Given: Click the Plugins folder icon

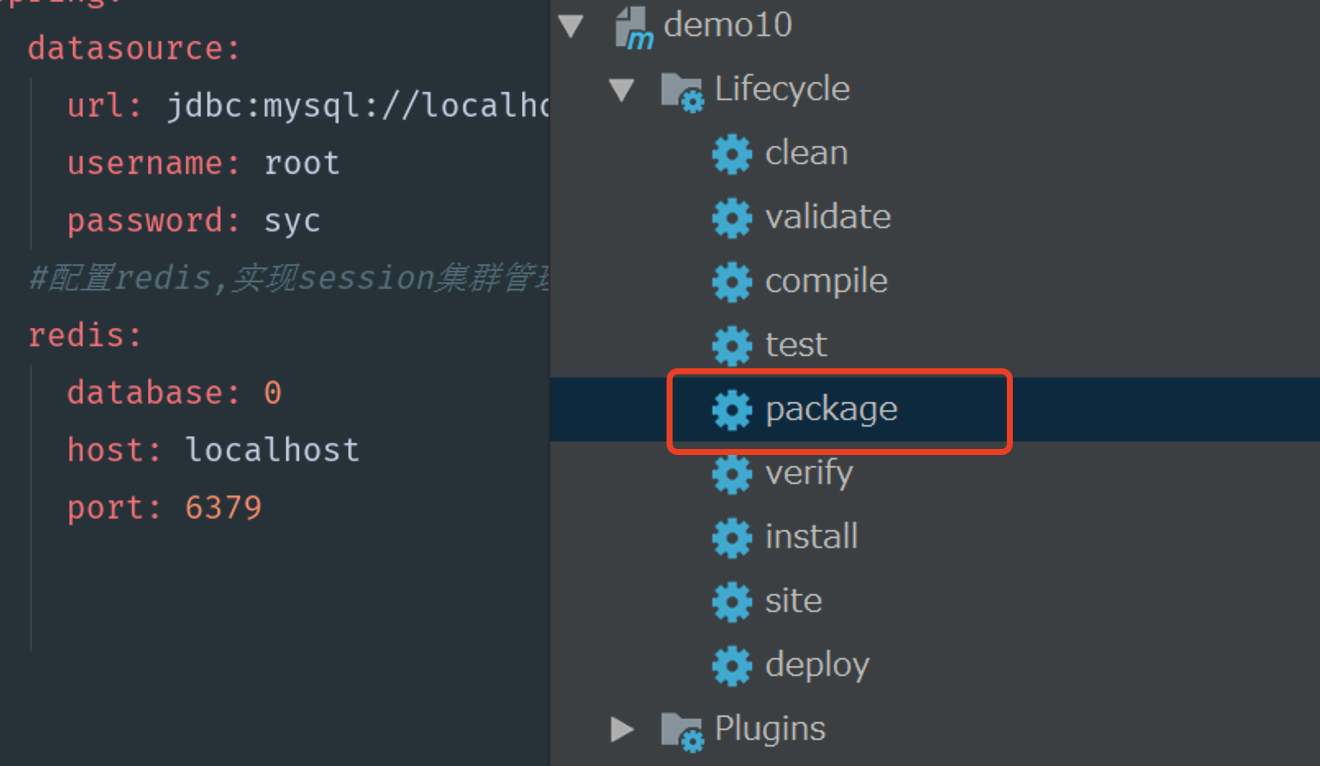Looking at the screenshot, I should point(682,731).
